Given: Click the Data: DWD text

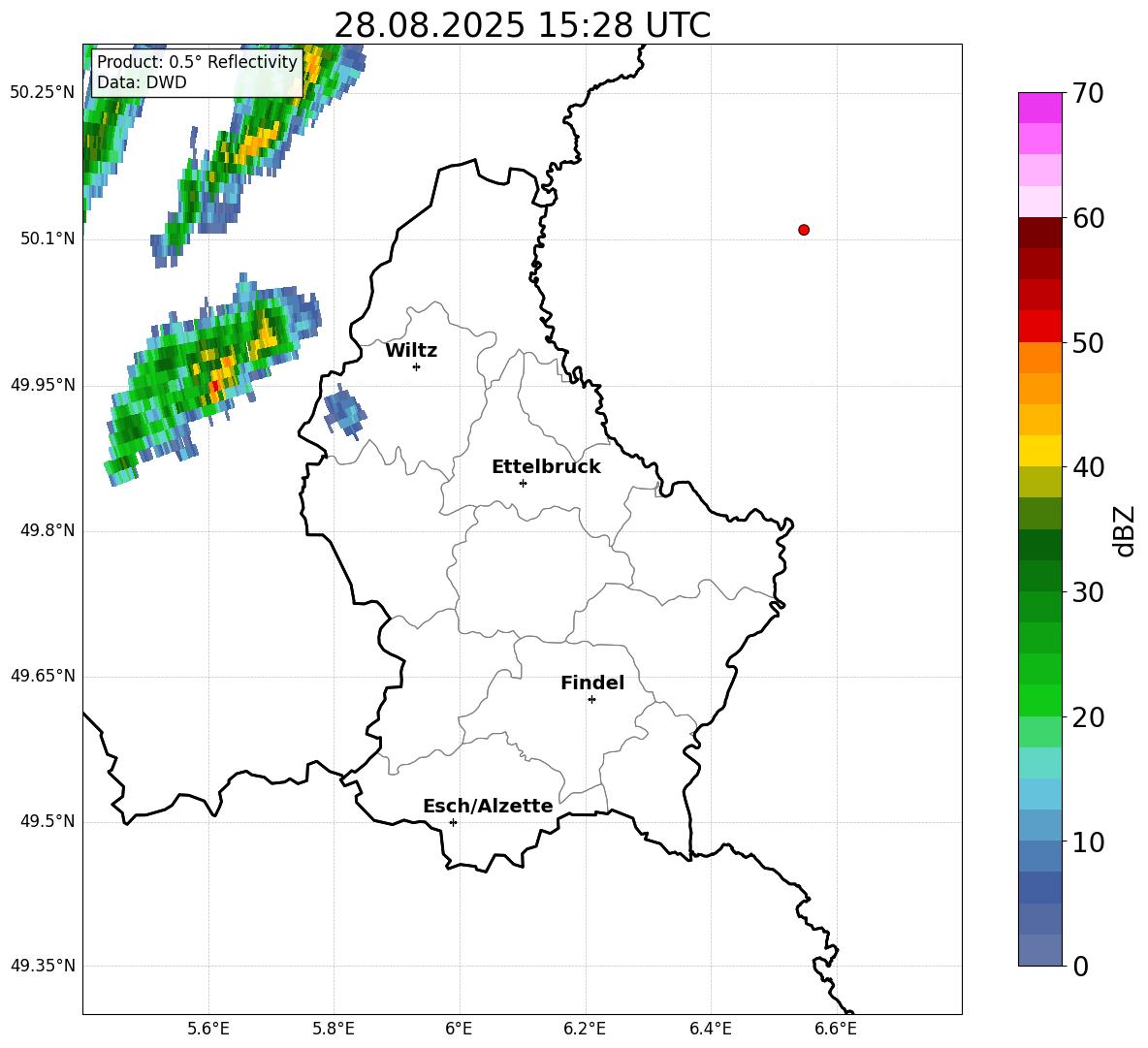Looking at the screenshot, I should click(142, 82).
